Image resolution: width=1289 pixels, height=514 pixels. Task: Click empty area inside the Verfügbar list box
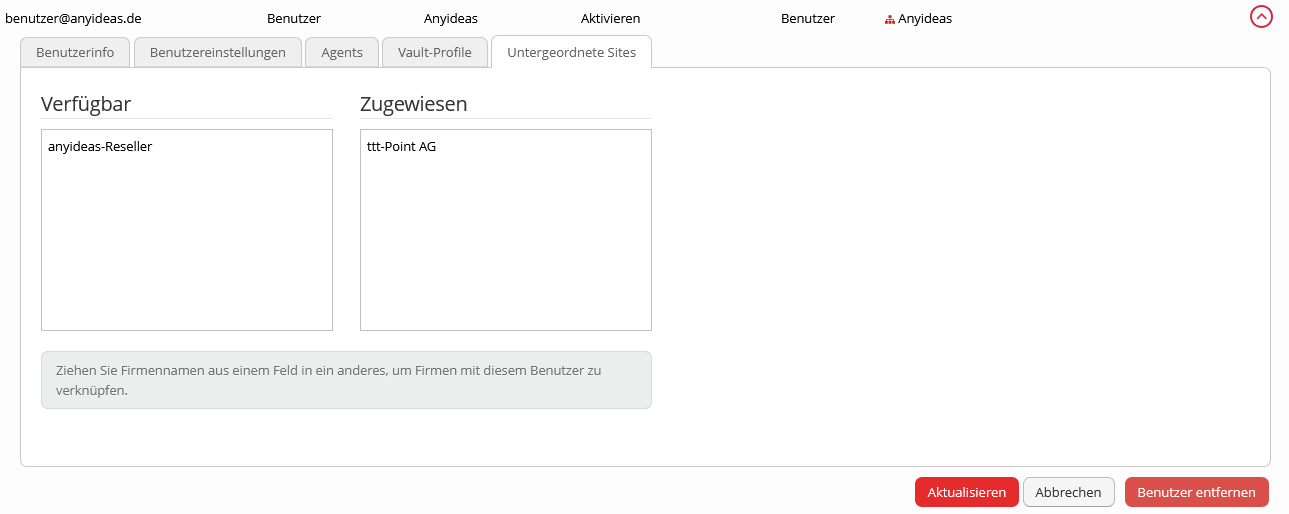point(186,250)
